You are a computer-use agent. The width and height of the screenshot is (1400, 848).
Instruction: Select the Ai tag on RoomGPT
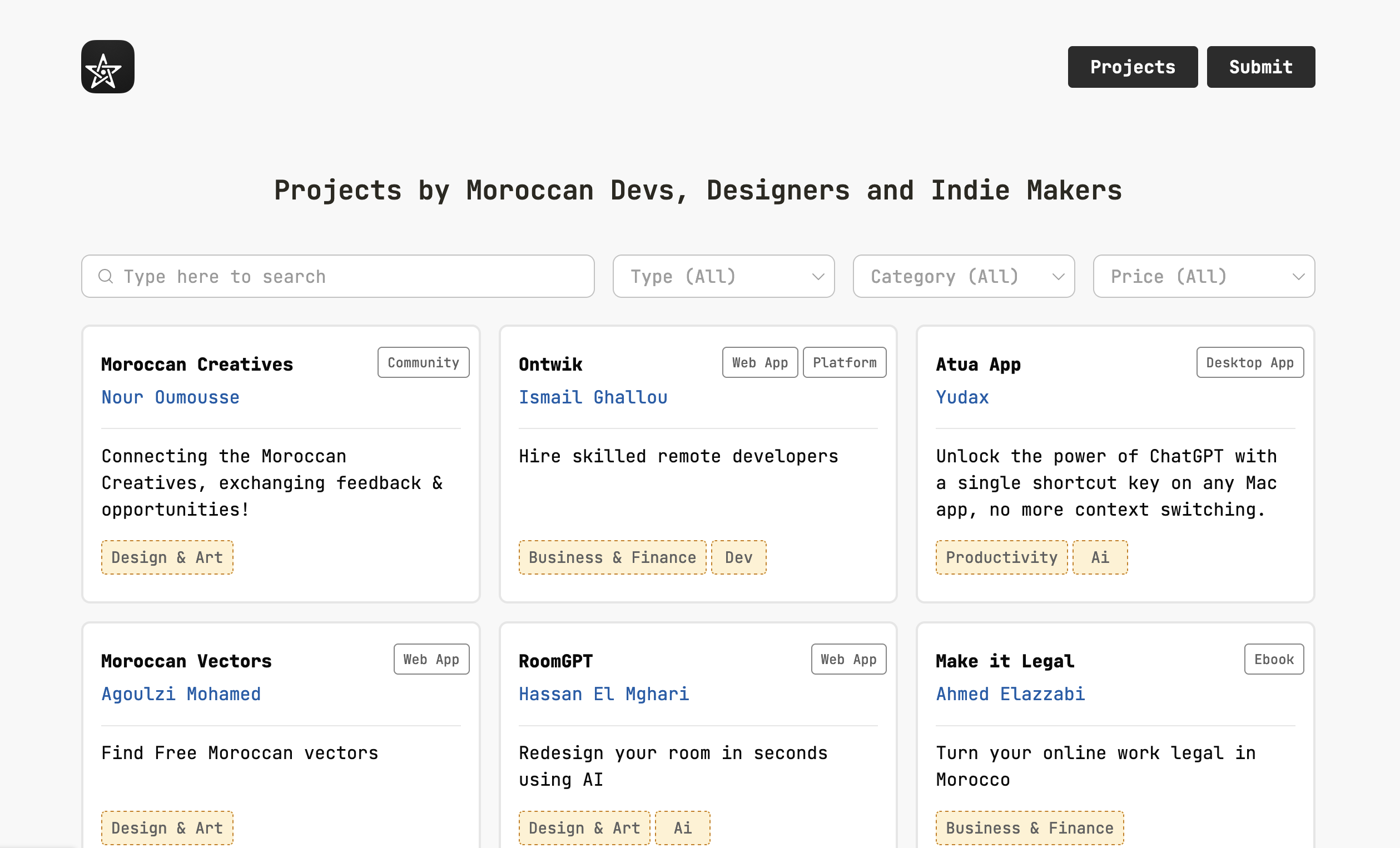(x=683, y=829)
